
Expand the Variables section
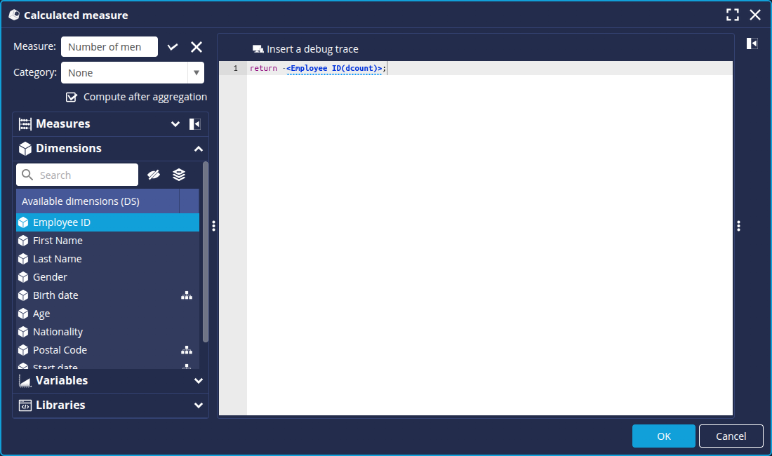coord(198,381)
